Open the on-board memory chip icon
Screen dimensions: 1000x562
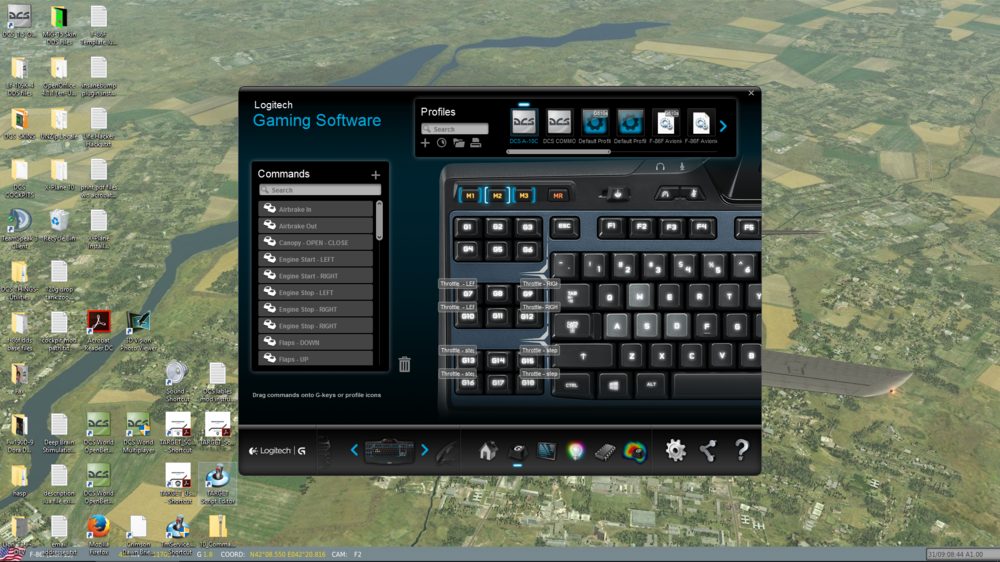pyautogui.click(x=604, y=452)
